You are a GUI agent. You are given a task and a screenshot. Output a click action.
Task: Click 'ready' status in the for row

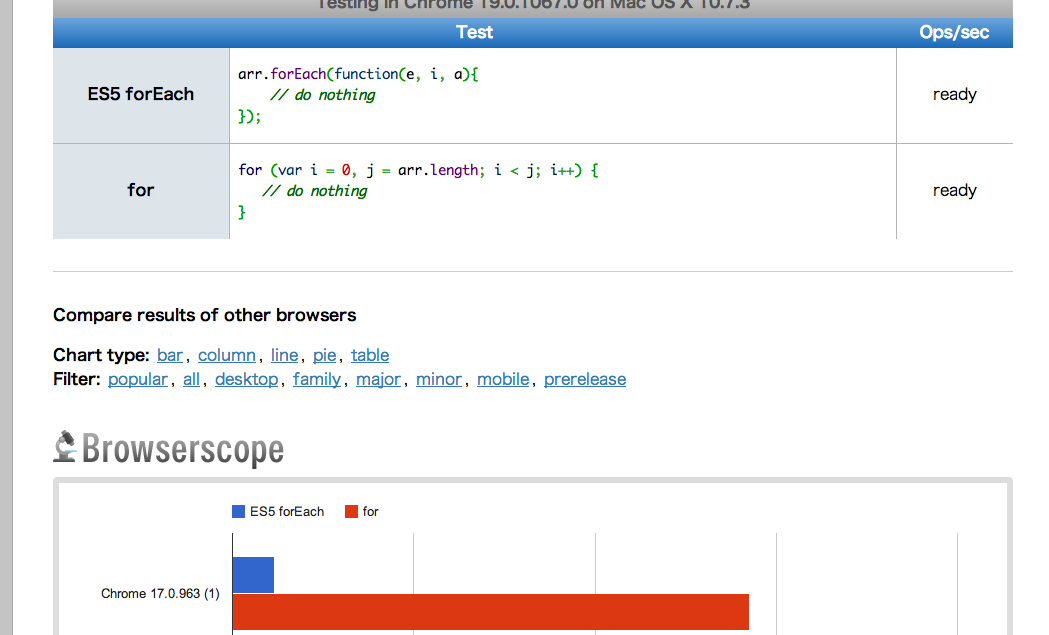tap(955, 191)
